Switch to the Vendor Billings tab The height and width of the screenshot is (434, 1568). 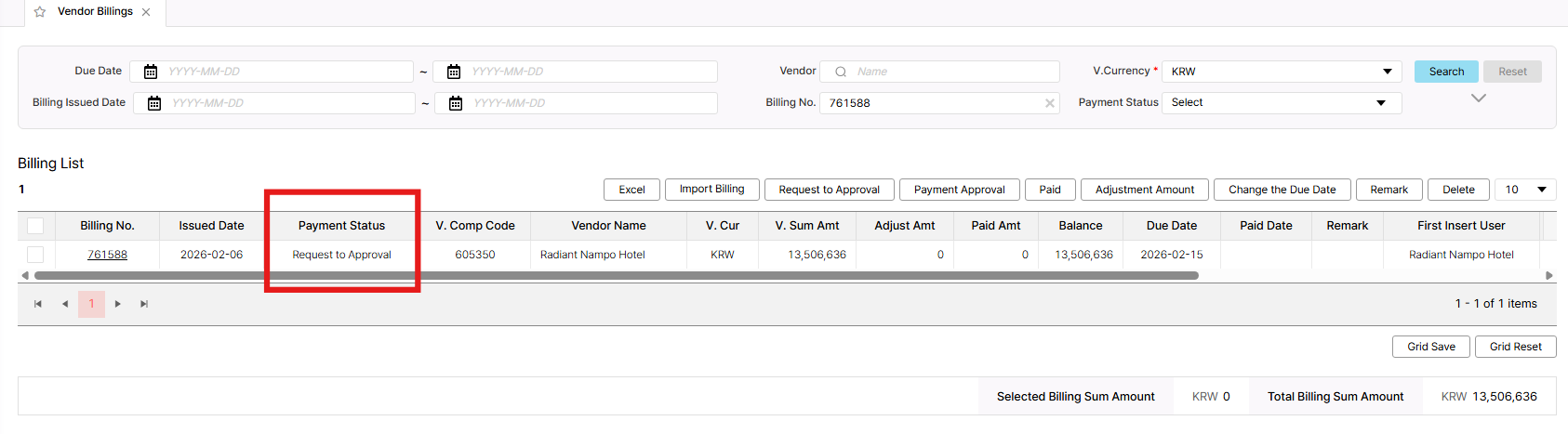[x=95, y=12]
